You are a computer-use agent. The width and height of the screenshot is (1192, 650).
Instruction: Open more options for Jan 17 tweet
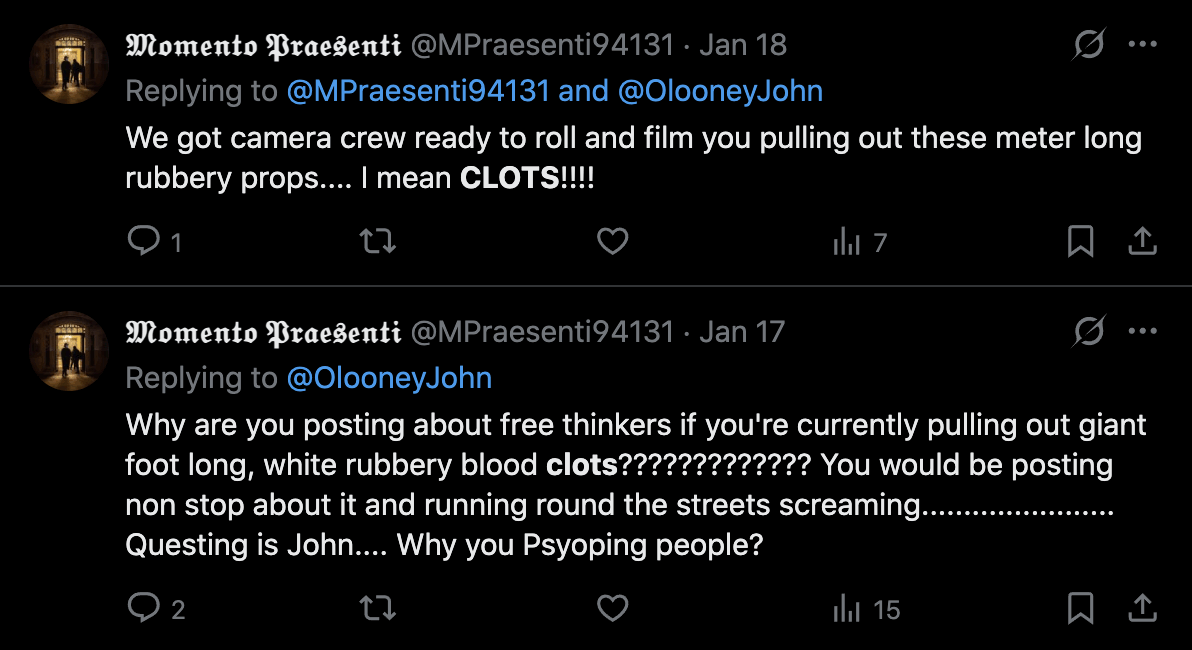pos(1142,331)
